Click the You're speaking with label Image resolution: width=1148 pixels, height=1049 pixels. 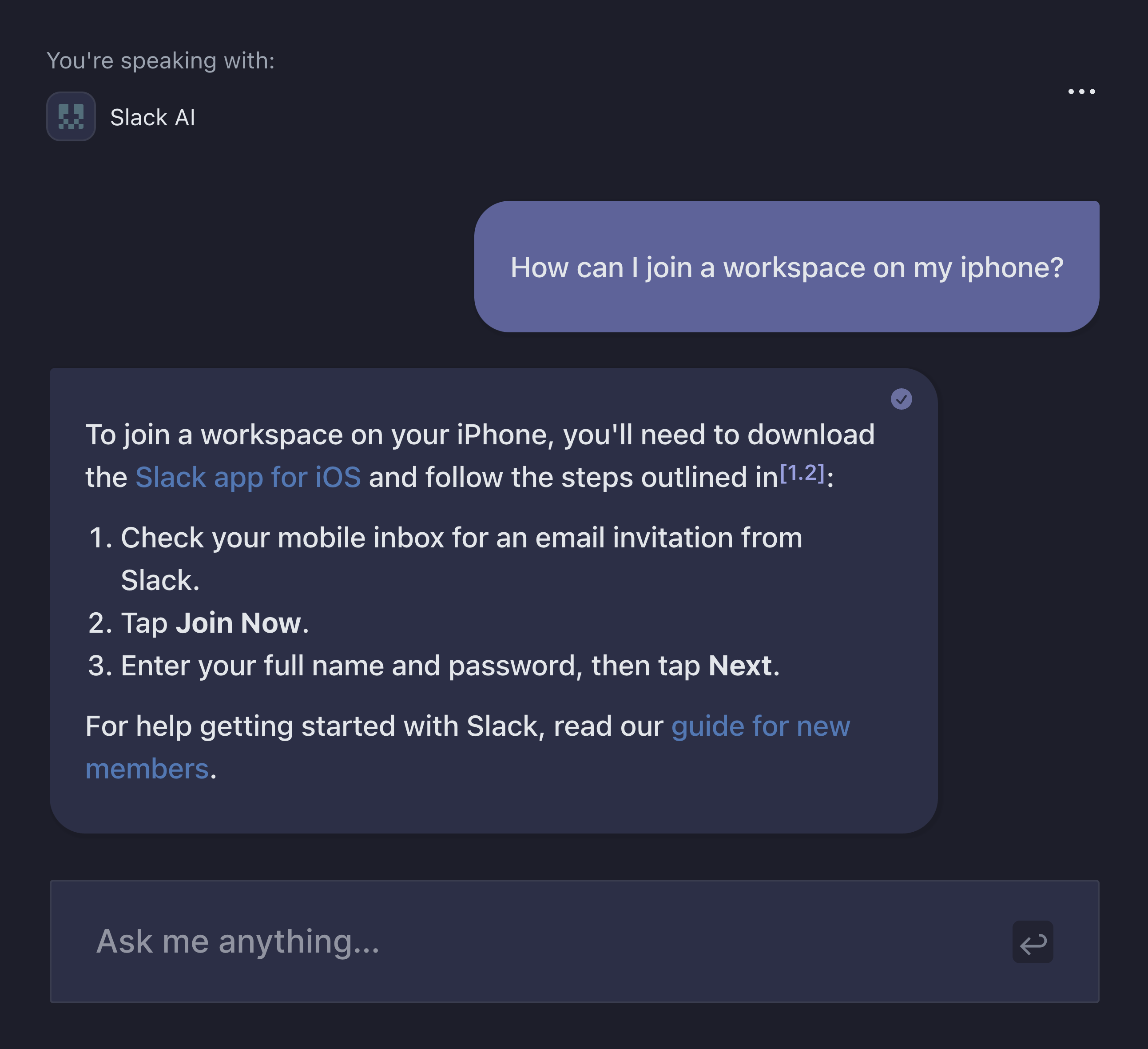click(161, 60)
